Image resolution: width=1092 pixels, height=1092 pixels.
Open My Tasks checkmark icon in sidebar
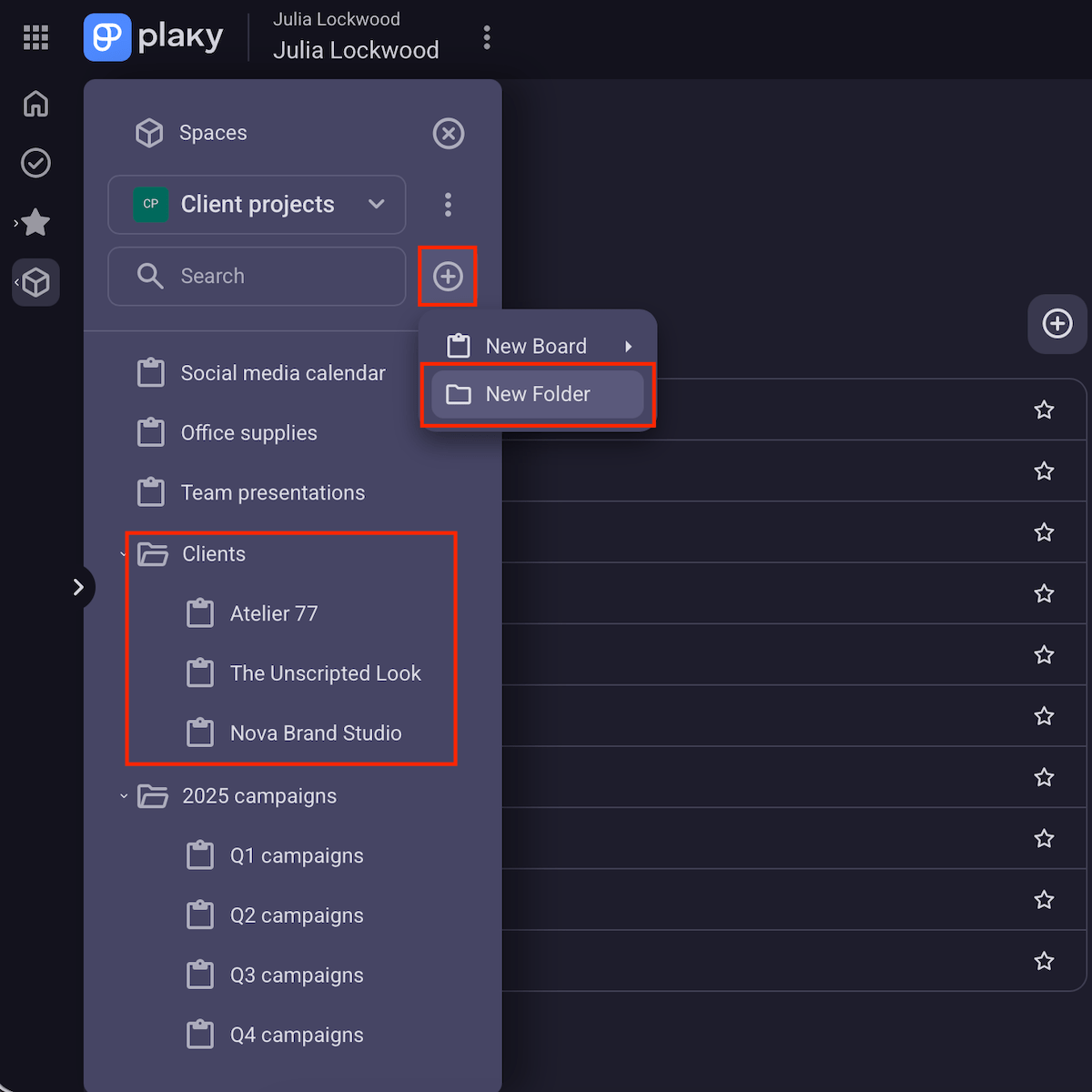[x=35, y=163]
